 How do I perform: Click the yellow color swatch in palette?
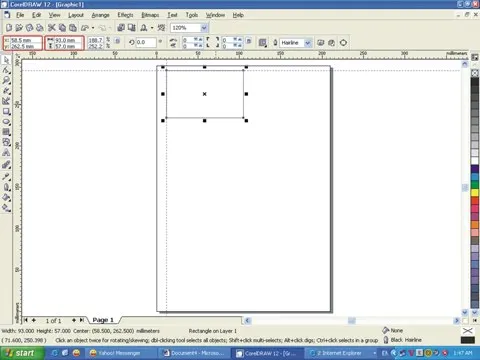(475, 192)
